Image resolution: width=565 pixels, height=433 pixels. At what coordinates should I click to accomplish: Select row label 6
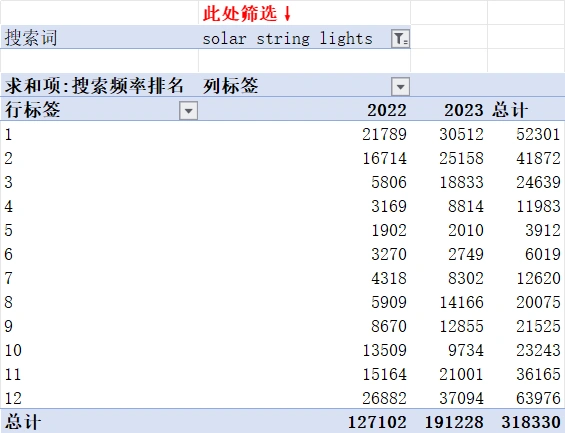tap(8, 254)
